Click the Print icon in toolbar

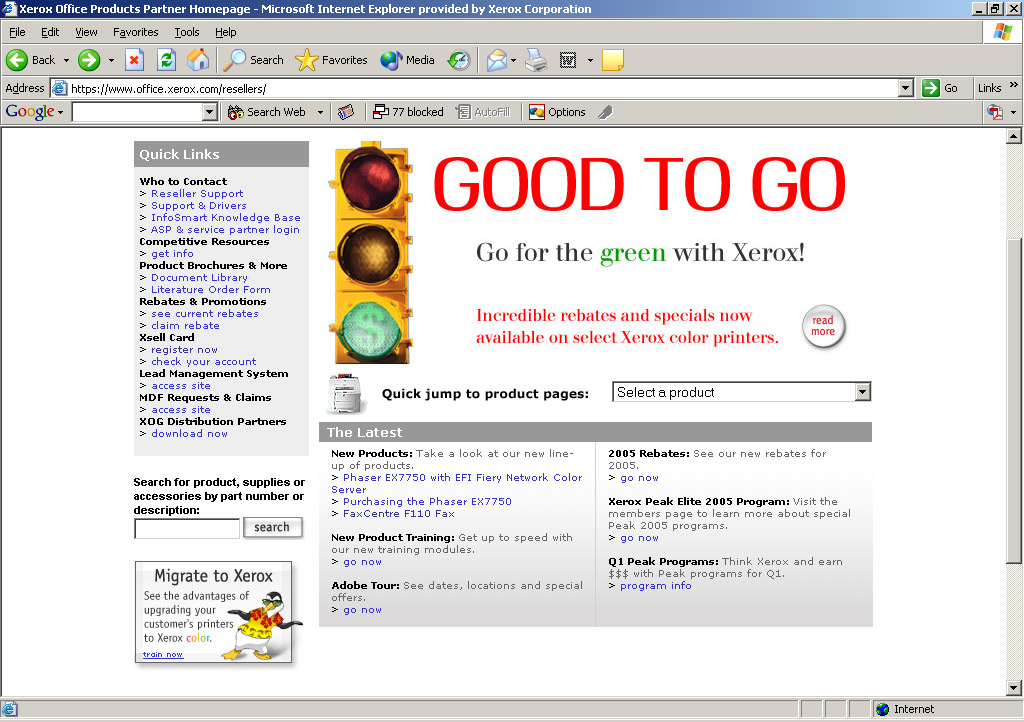coord(536,60)
